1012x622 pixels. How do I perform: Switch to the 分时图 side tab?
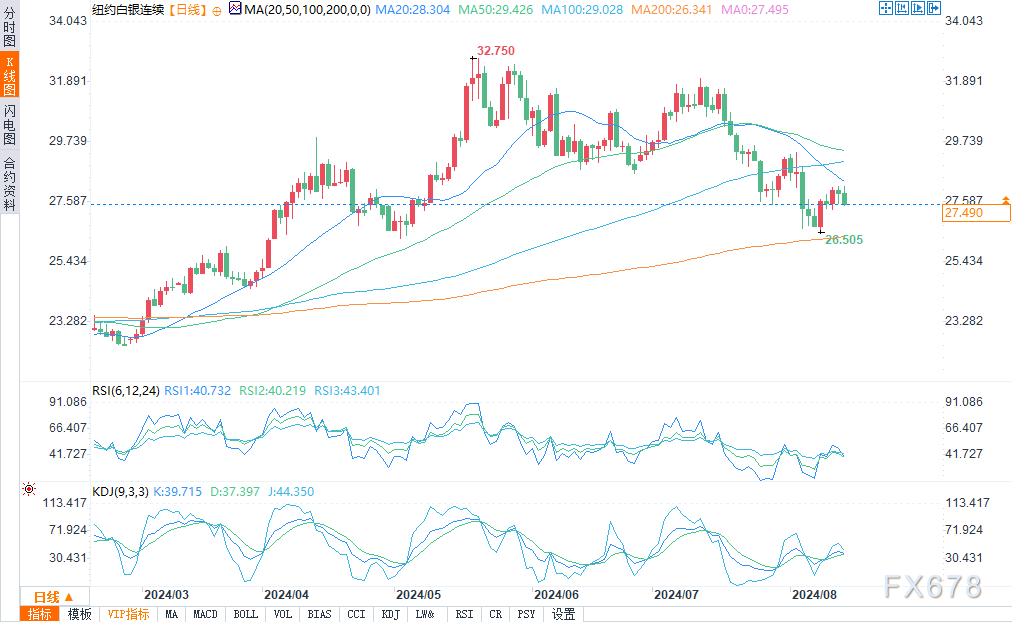pyautogui.click(x=9, y=28)
